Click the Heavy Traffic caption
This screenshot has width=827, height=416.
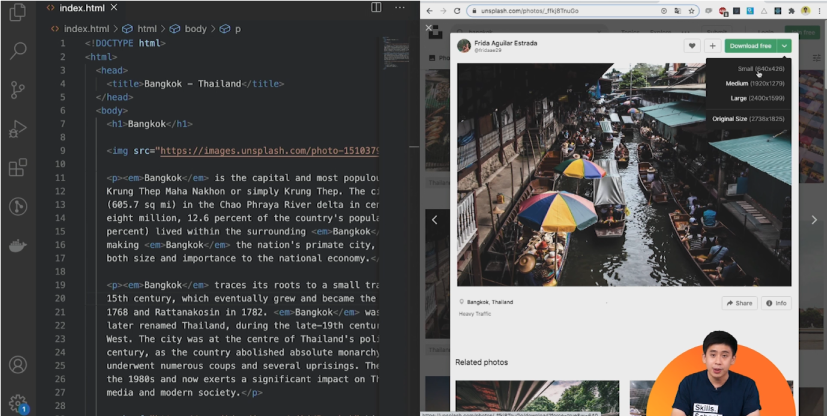click(x=475, y=314)
